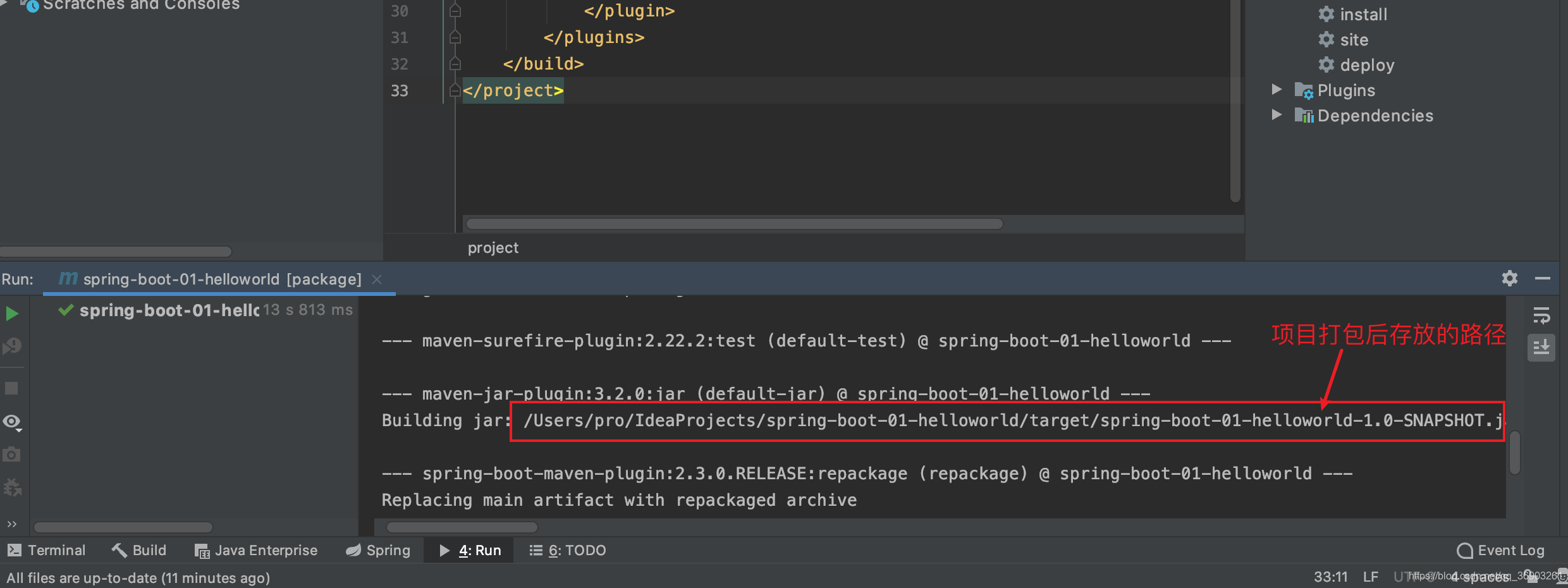
Task: Open the Build tool window
Action: [x=138, y=550]
